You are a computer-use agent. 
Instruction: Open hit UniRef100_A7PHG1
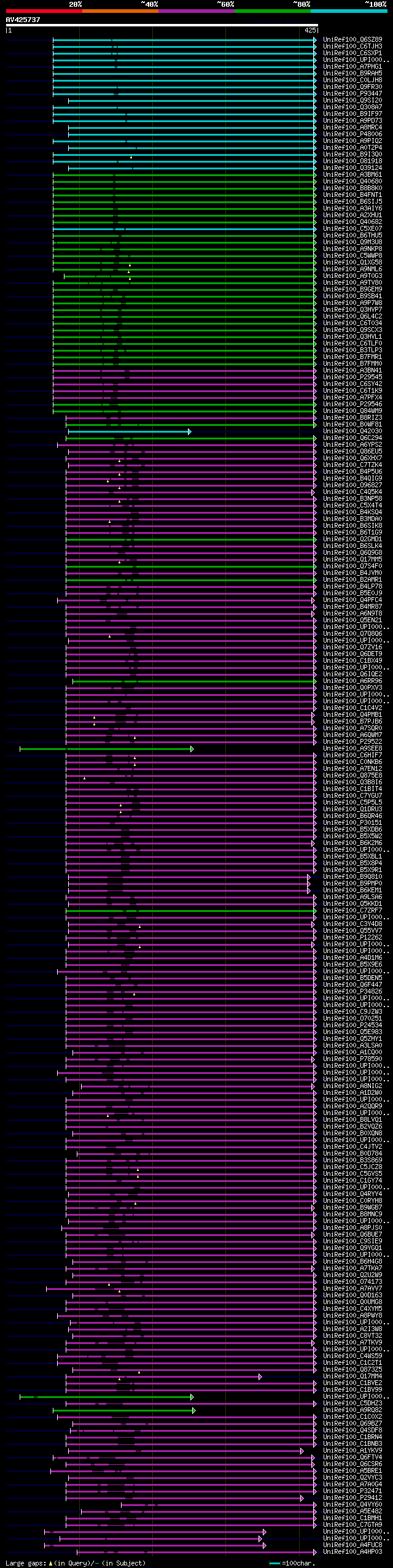(352, 67)
